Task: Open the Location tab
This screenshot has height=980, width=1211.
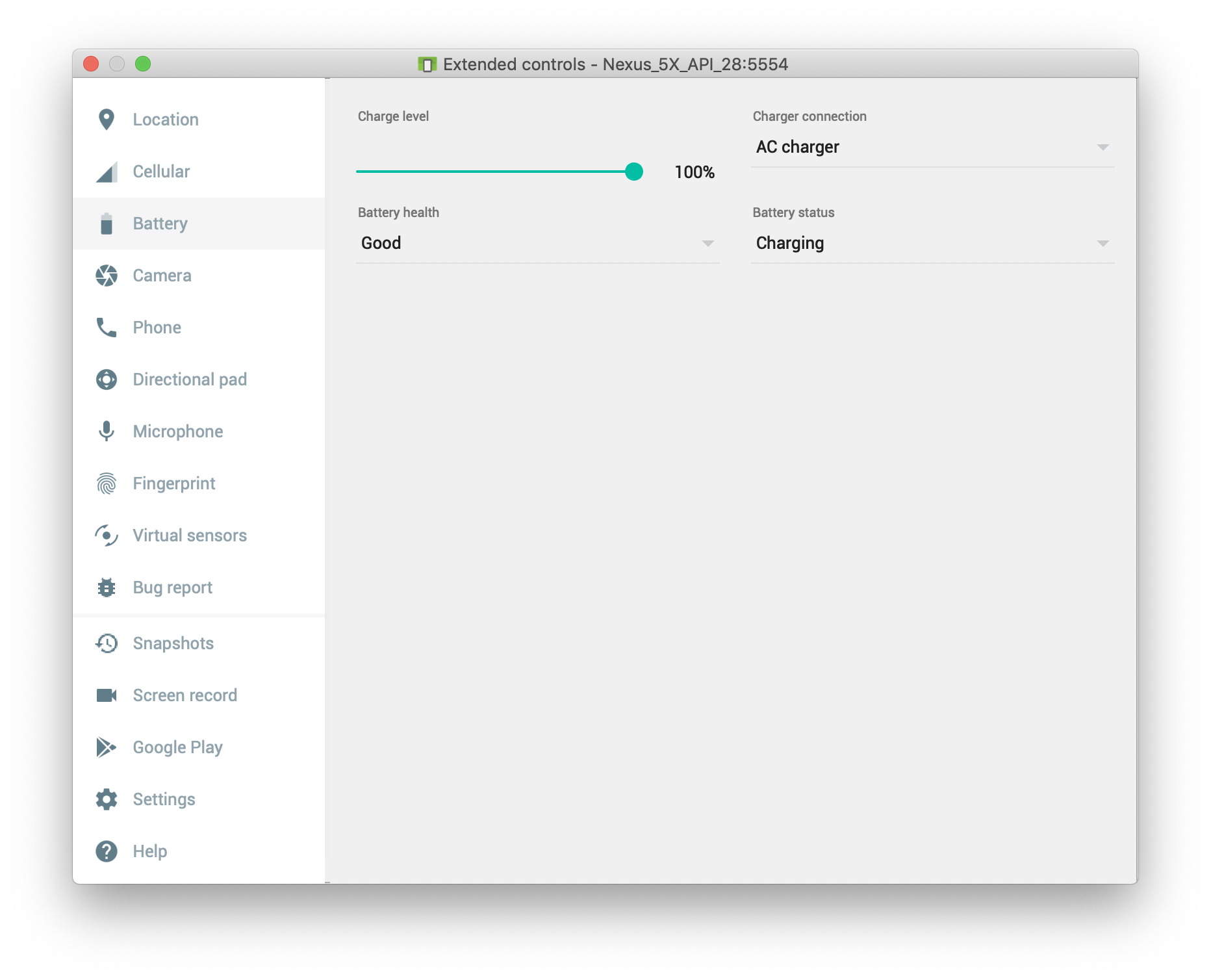Action: pyautogui.click(x=199, y=120)
